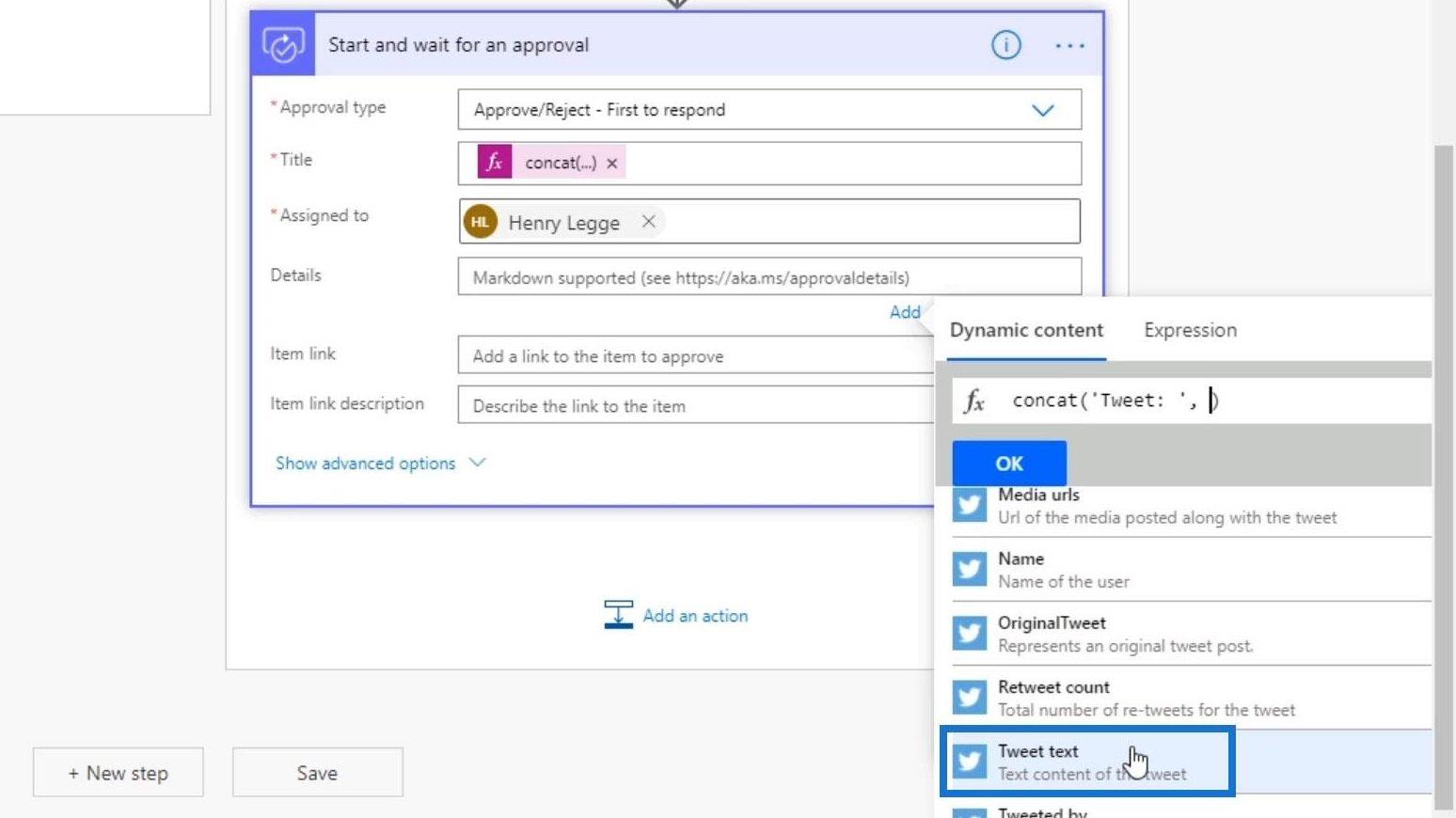Image resolution: width=1456 pixels, height=818 pixels.
Task: Open the three-dot menu of approval action
Action: [x=1069, y=45]
